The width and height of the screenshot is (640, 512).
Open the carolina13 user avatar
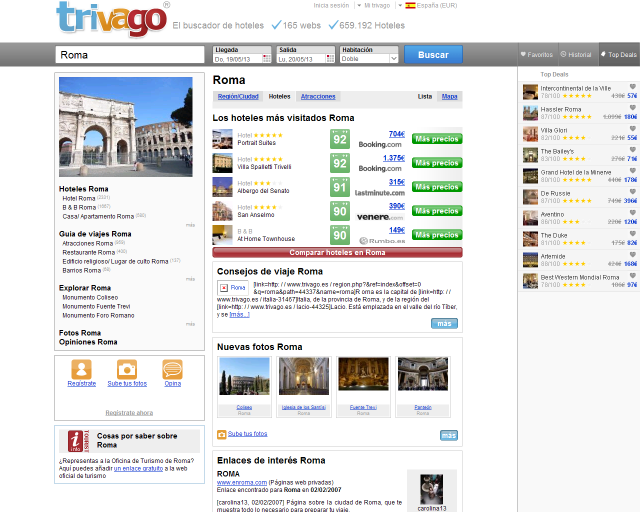click(x=431, y=489)
